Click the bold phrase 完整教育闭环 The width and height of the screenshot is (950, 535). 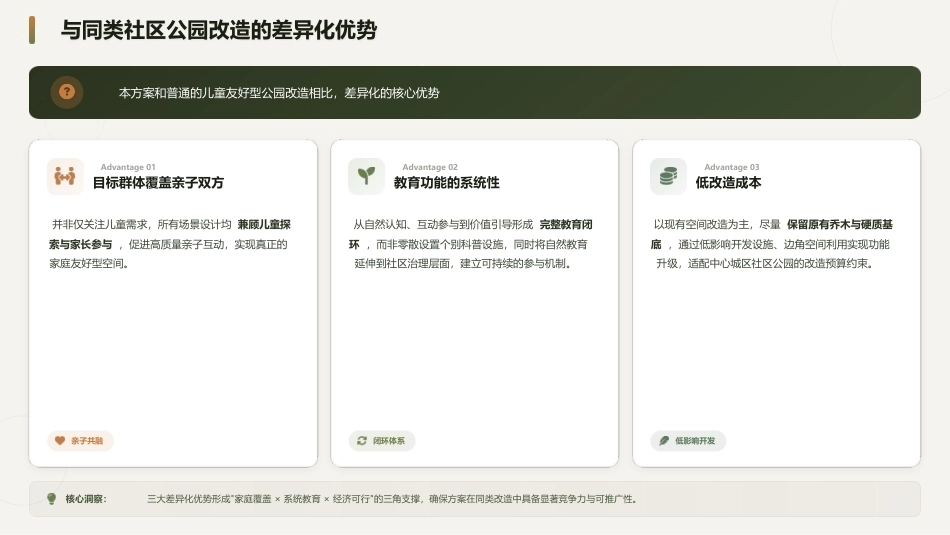(x=471, y=234)
